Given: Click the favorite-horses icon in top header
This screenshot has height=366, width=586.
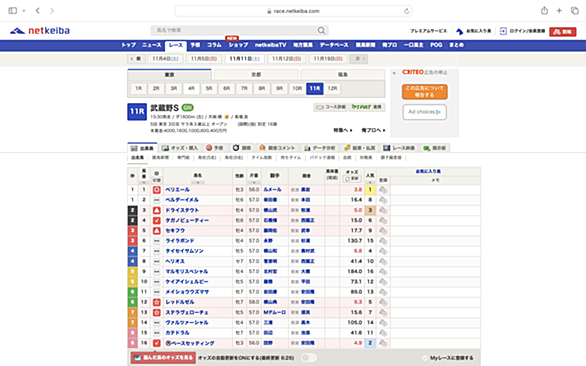Looking at the screenshot, I should pyautogui.click(x=459, y=31).
